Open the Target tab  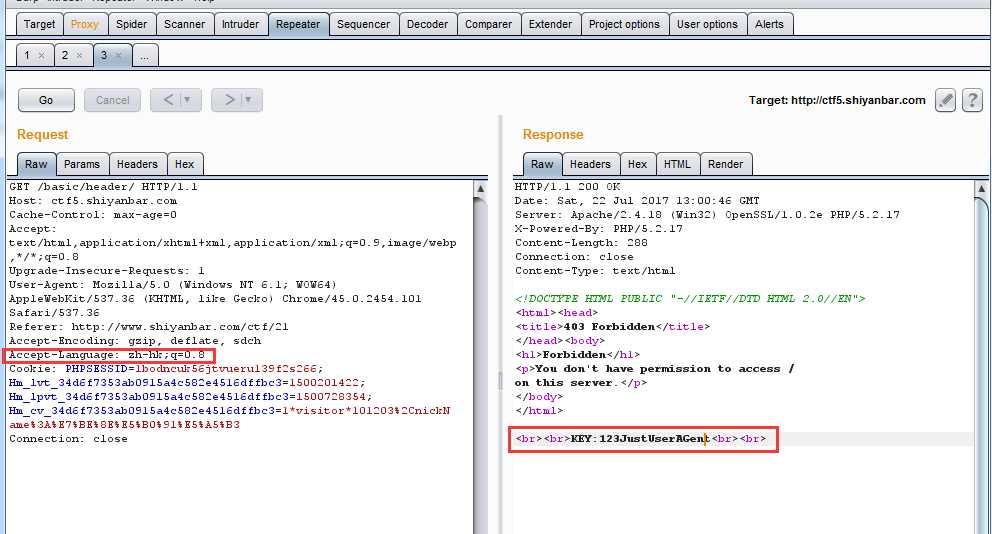[x=39, y=24]
